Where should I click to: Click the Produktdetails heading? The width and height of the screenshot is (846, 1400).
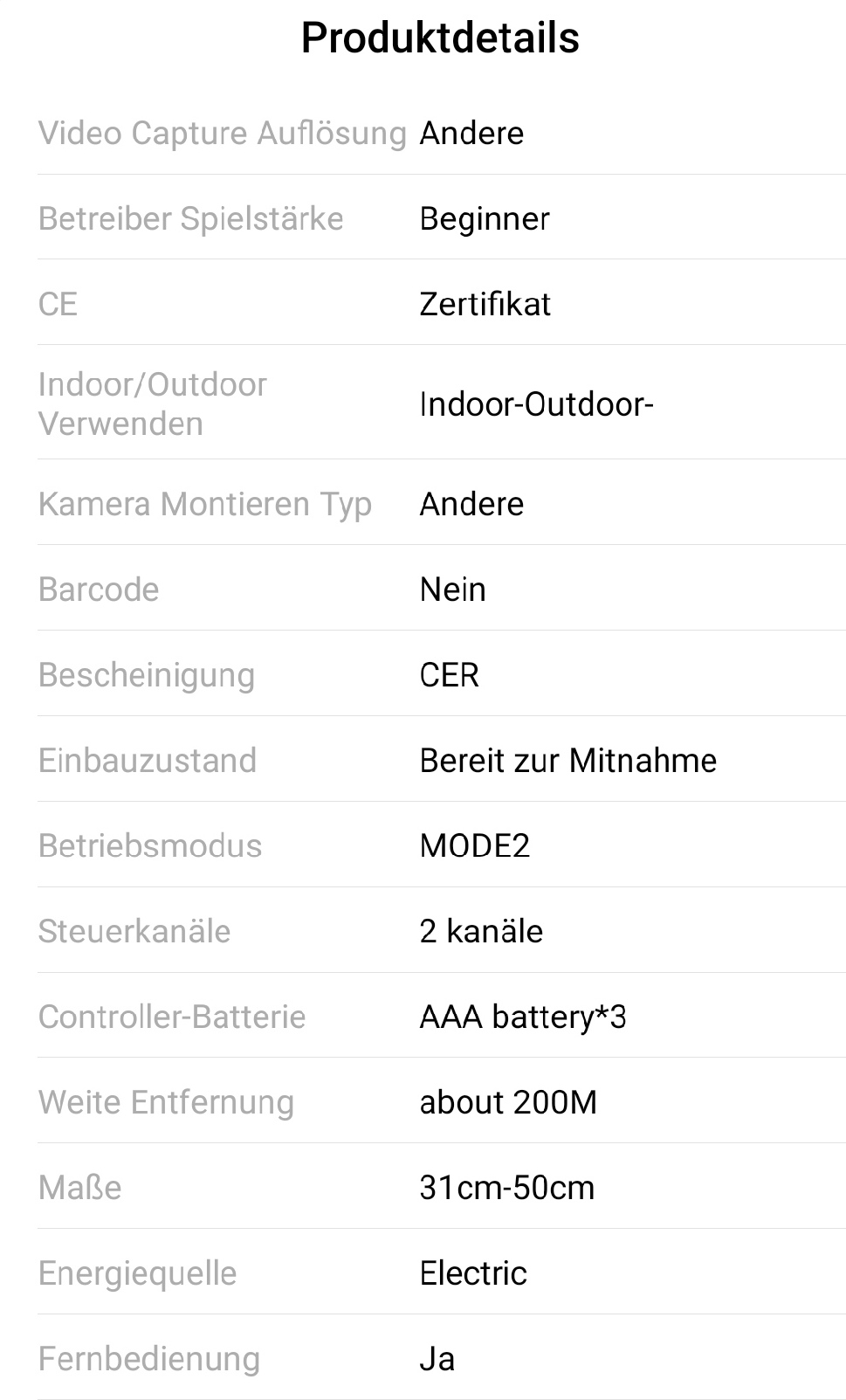[x=440, y=38]
